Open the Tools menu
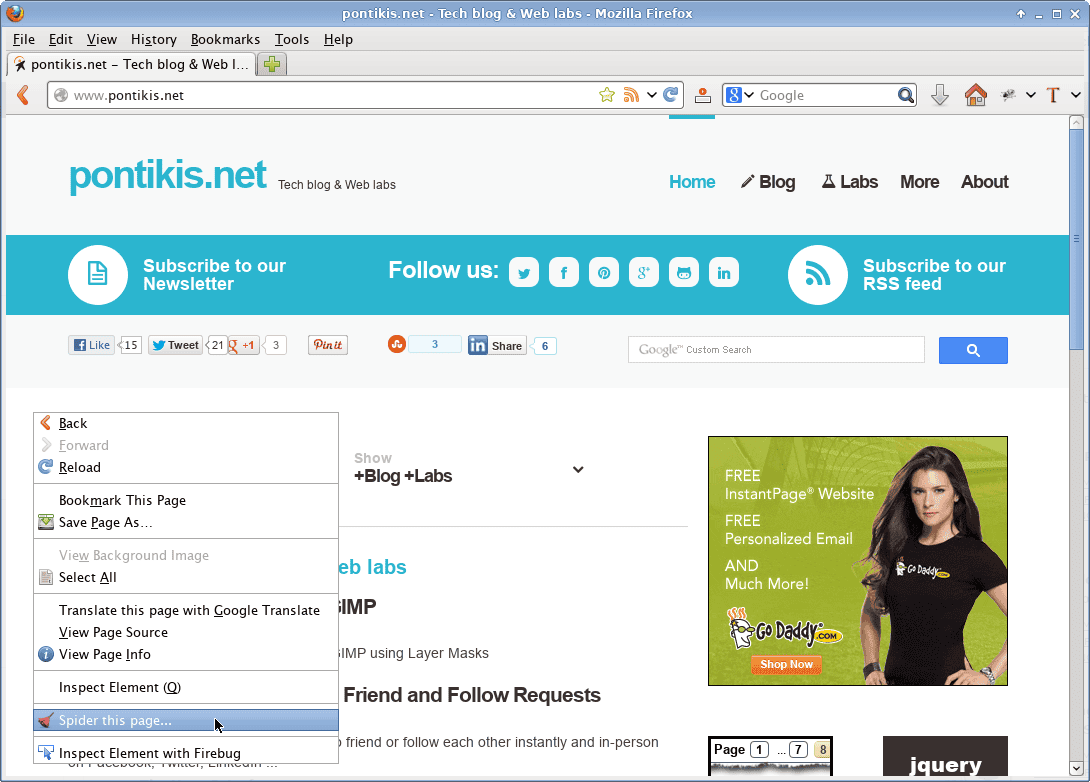Viewport: 1090px width, 782px height. [291, 40]
